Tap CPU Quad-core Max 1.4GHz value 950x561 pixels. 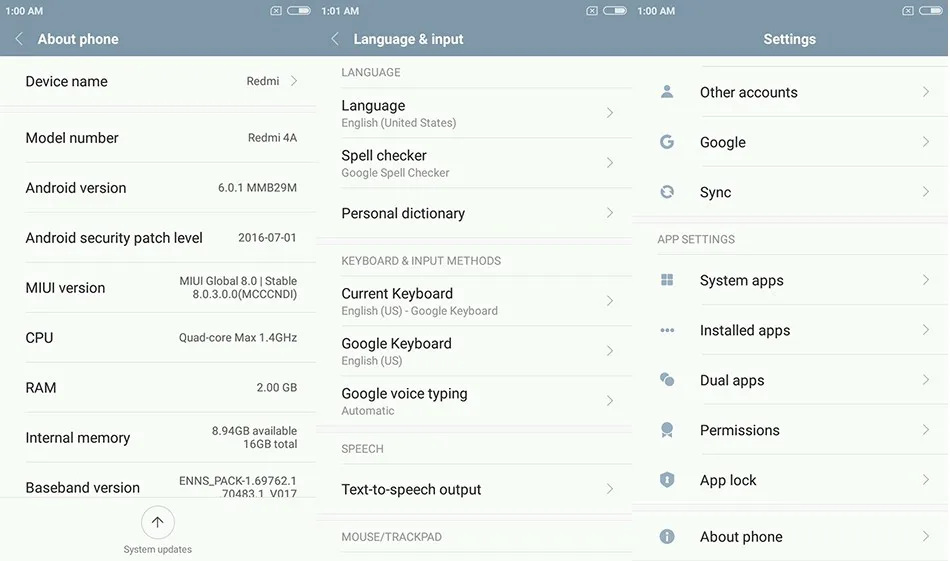(x=238, y=337)
